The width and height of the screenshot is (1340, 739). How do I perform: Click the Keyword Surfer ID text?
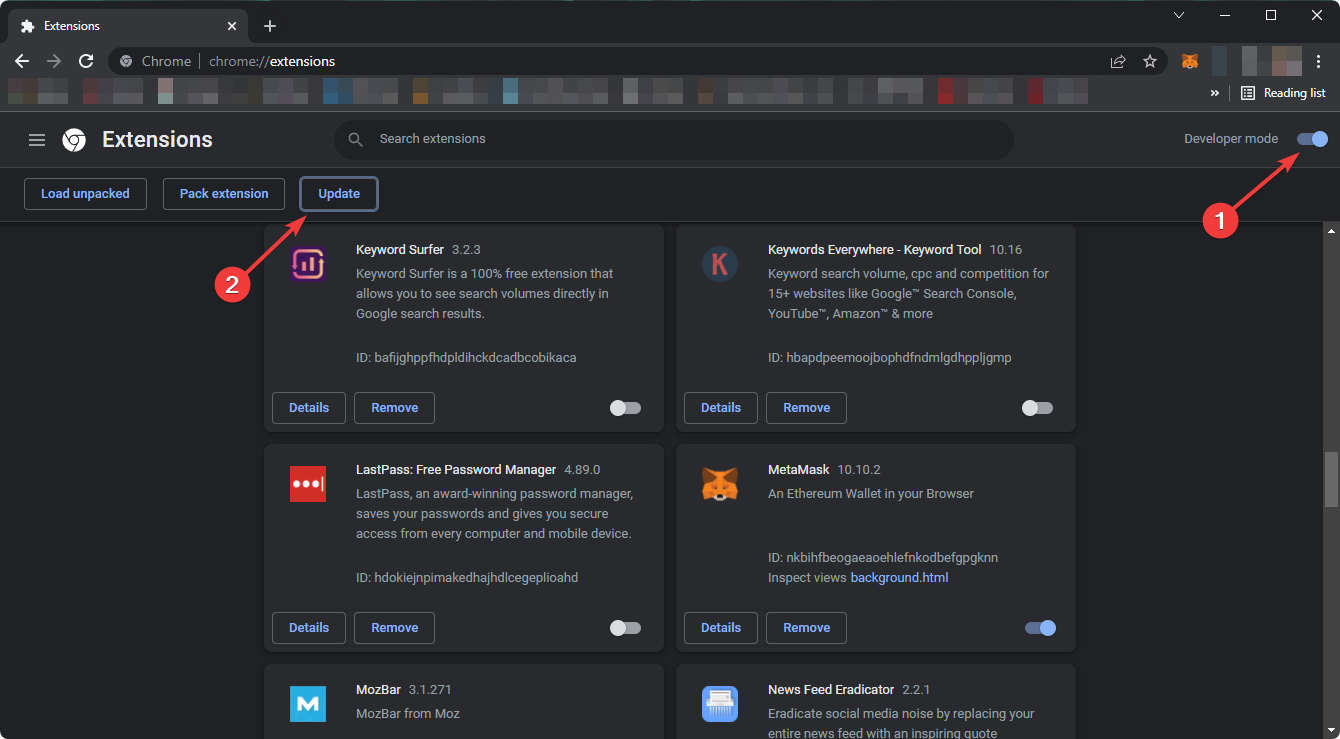pos(466,358)
